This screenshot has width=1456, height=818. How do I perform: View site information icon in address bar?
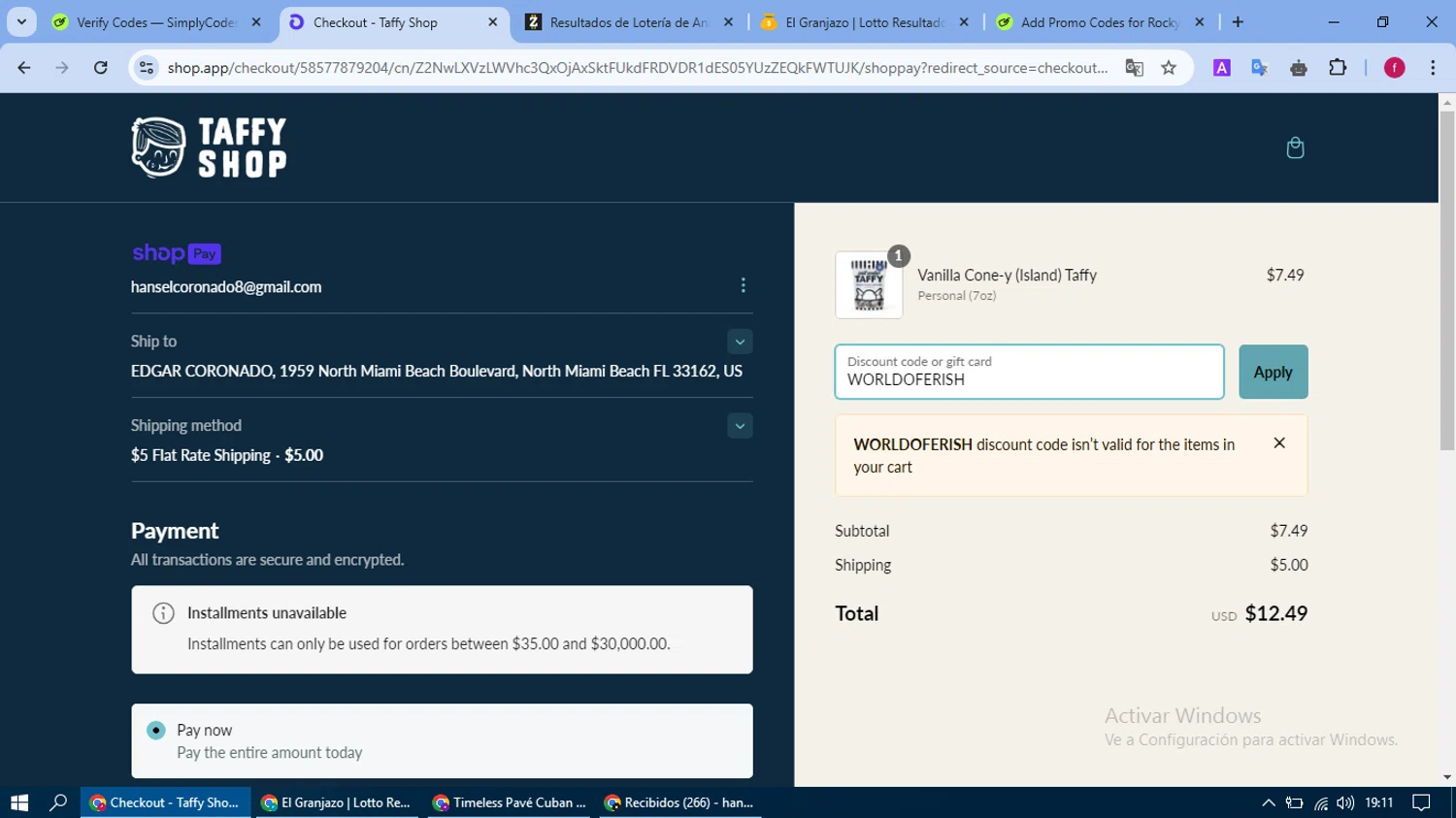(x=147, y=68)
